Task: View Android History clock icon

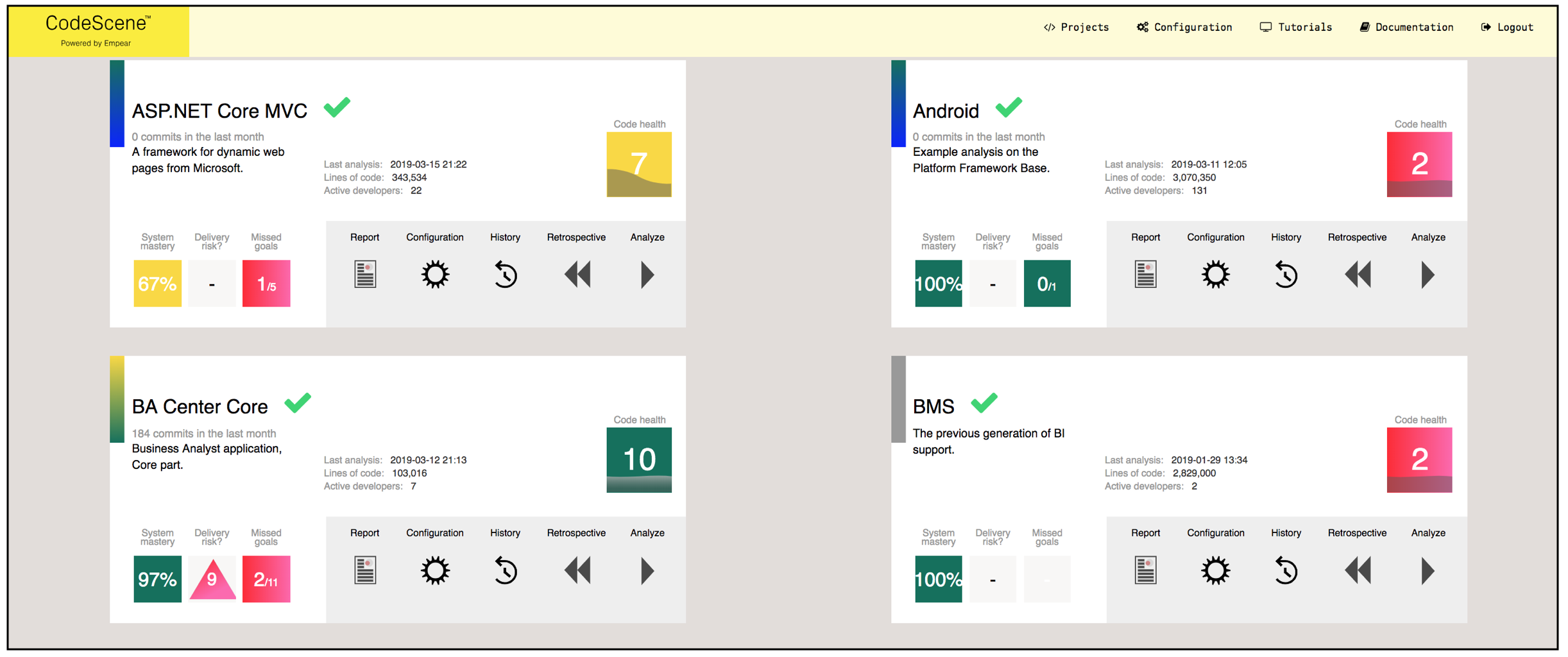Action: click(x=1286, y=275)
